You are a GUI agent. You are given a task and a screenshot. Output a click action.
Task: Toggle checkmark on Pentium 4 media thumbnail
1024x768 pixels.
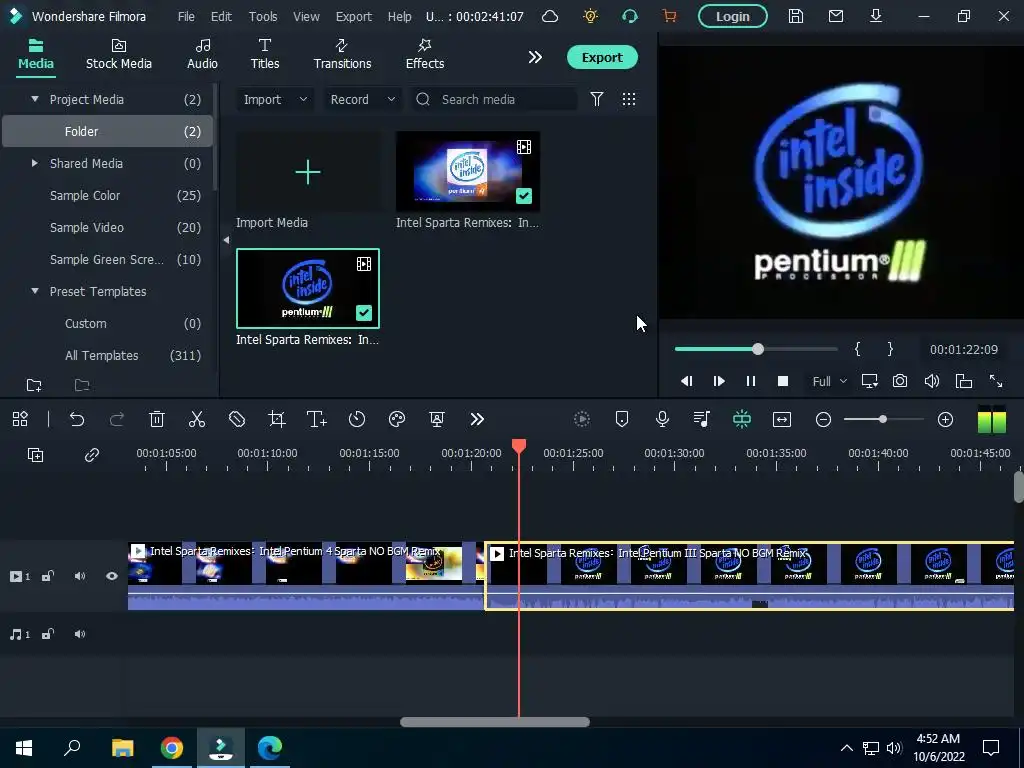point(524,196)
